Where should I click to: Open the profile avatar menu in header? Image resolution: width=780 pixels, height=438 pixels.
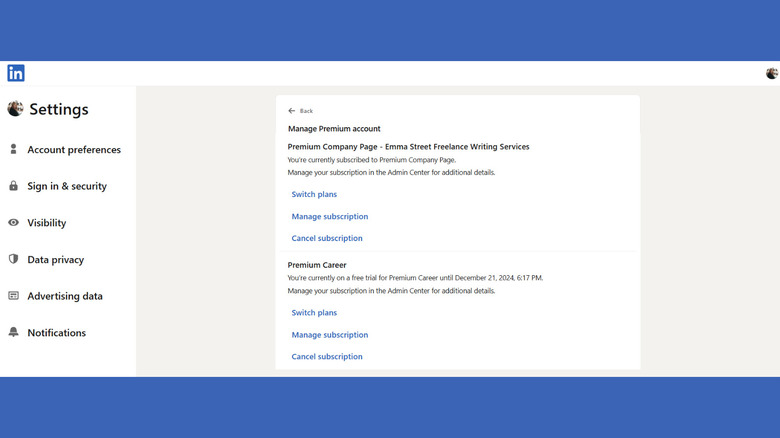(x=772, y=74)
